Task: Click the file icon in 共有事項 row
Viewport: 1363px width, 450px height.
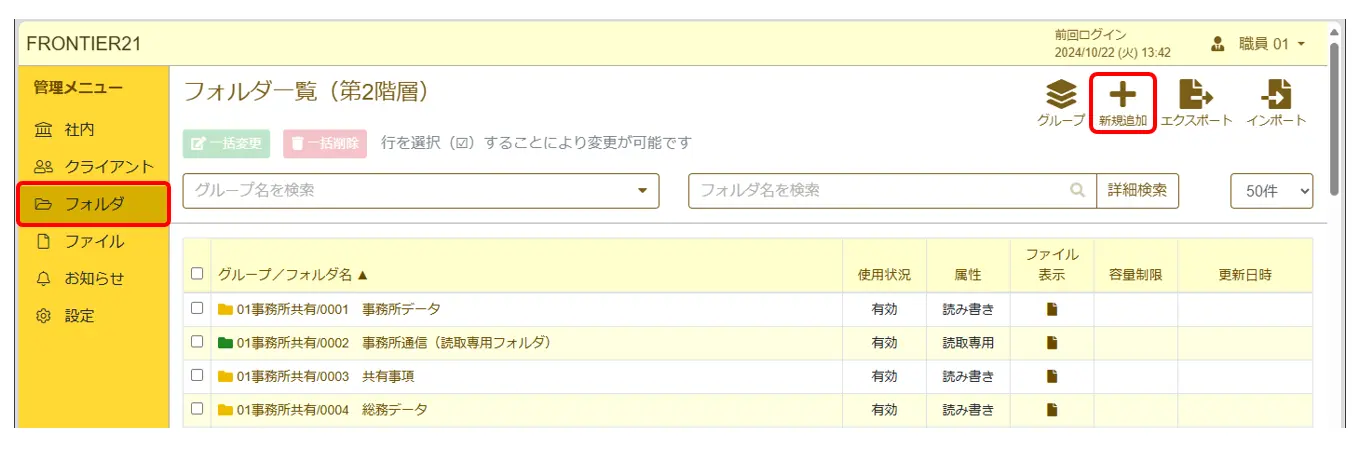Action: point(1052,376)
